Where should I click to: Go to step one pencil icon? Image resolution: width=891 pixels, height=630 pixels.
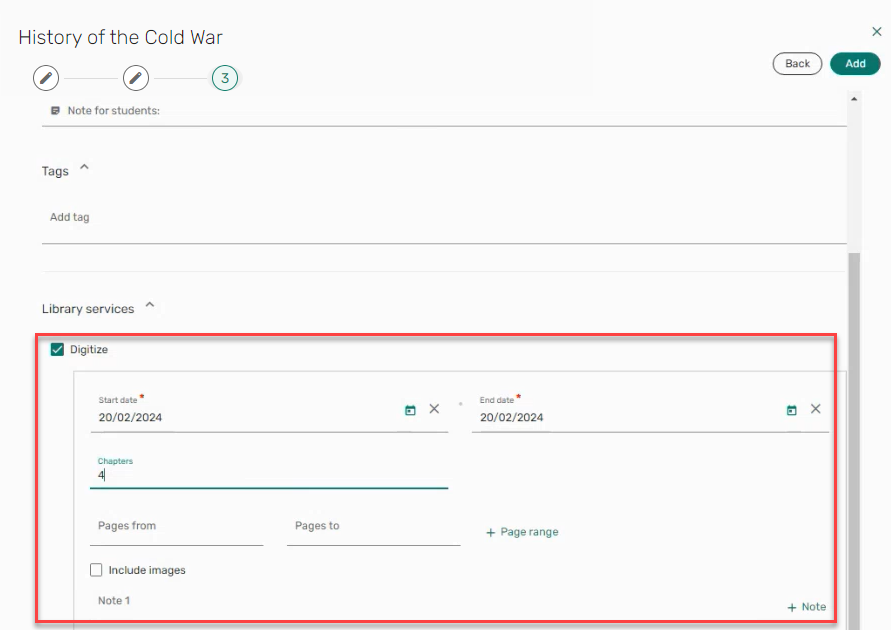(x=46, y=78)
